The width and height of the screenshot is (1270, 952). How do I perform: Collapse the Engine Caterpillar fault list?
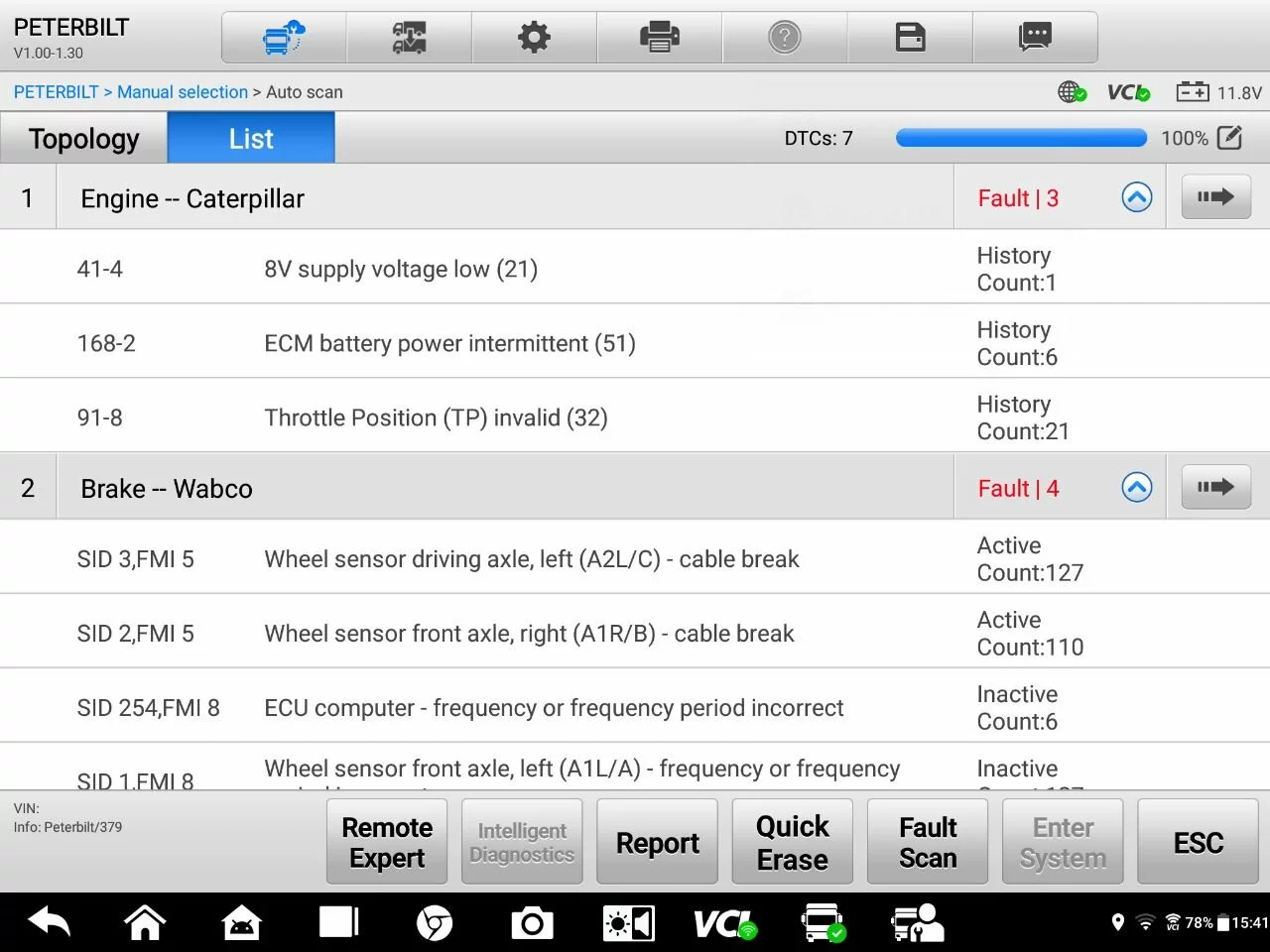[1137, 197]
